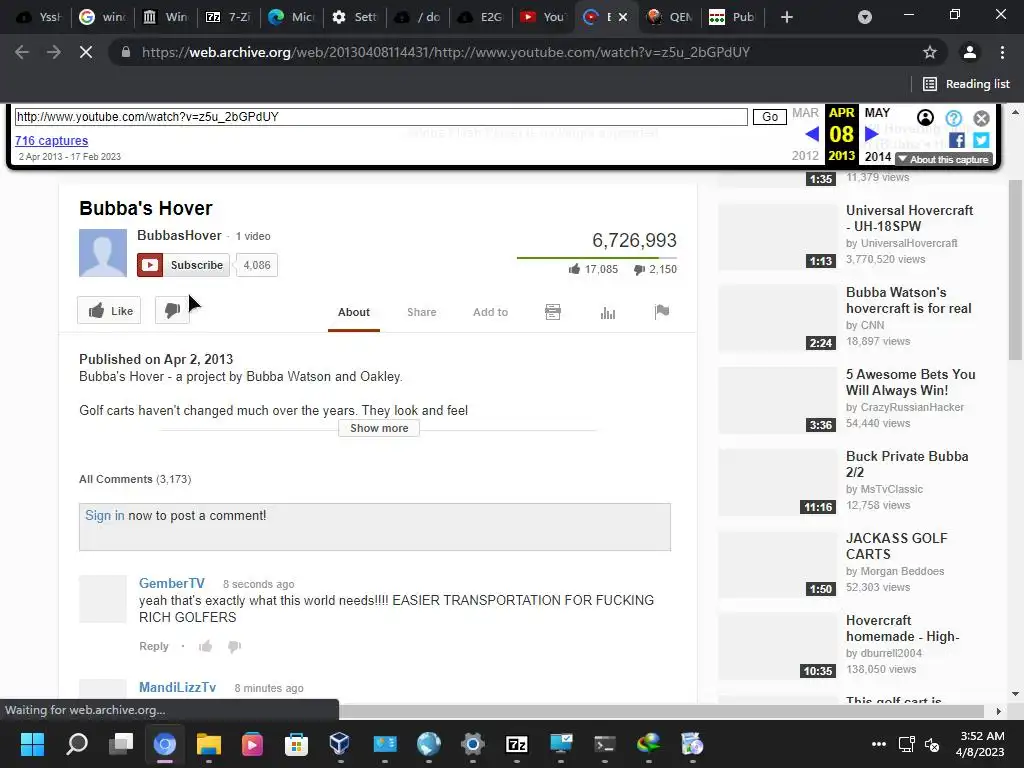1024x768 pixels.
Task: Open BubbasHover channel avatar
Action: [x=103, y=253]
